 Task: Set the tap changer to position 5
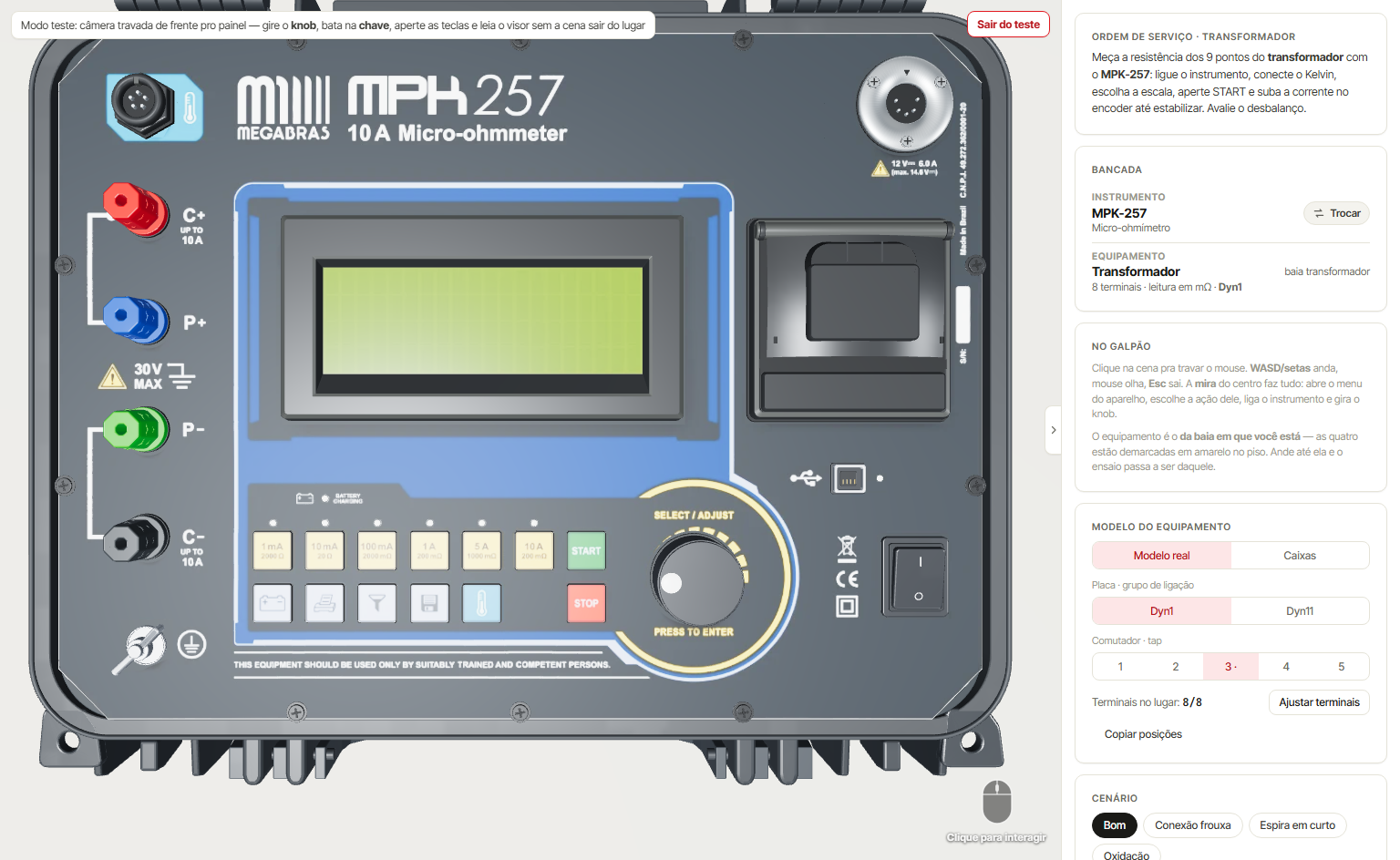[x=1341, y=667]
